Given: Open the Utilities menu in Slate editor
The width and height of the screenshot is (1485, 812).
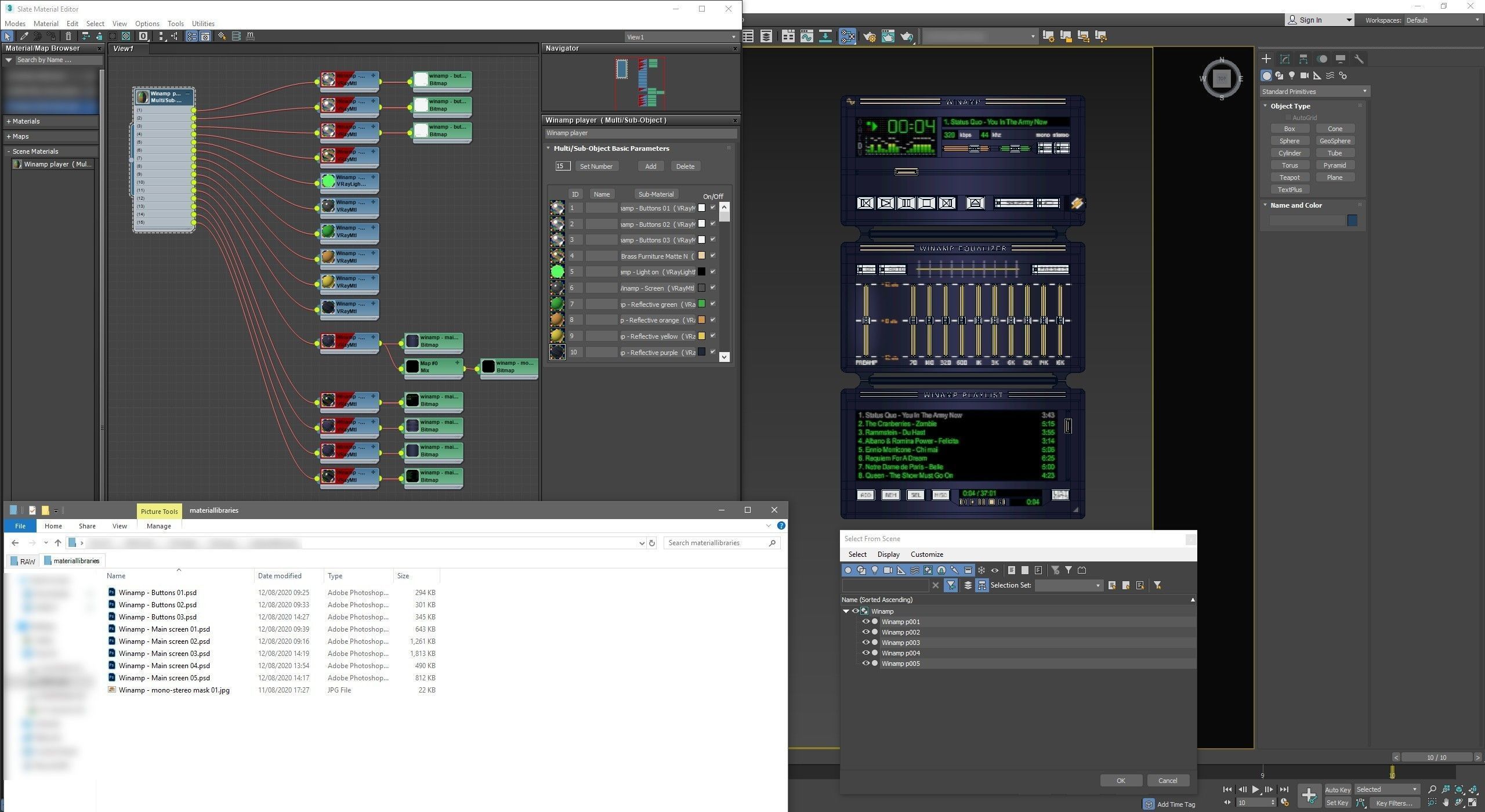Looking at the screenshot, I should pyautogui.click(x=203, y=24).
